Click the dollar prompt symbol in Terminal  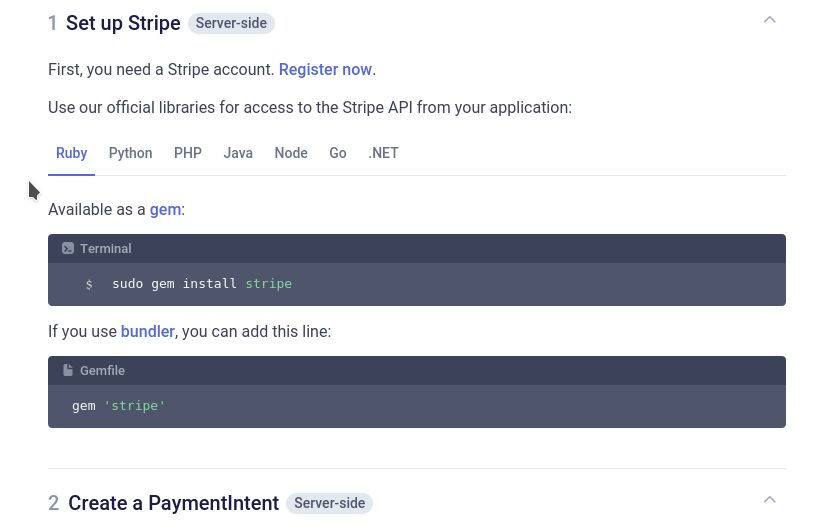point(89,284)
